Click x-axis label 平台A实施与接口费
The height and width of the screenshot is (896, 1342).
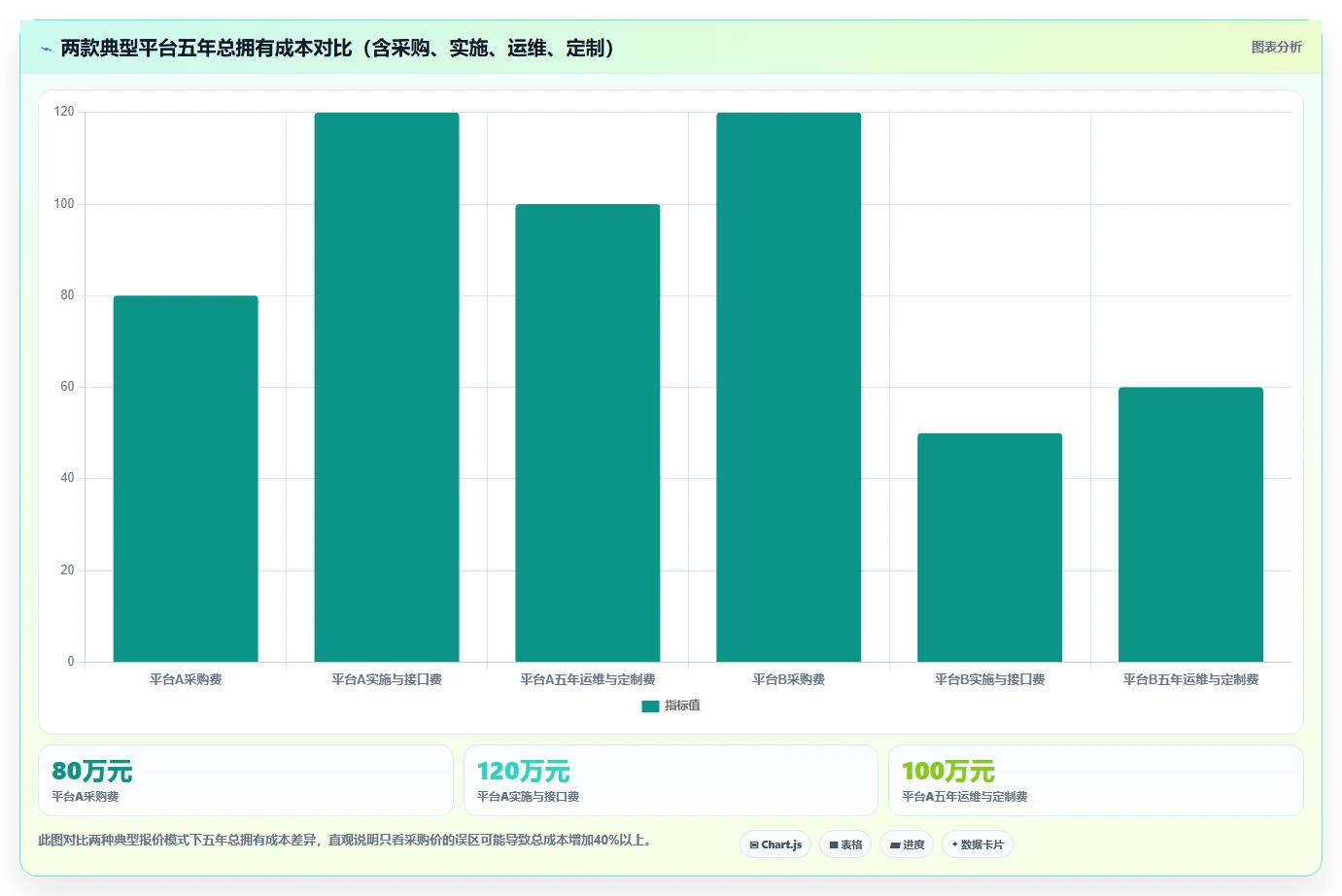coord(387,679)
